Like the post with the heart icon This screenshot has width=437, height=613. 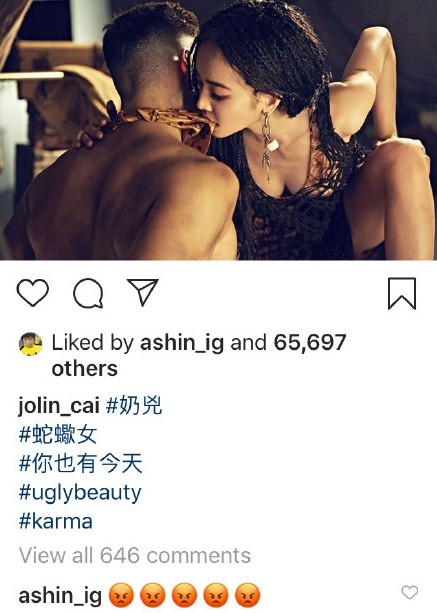point(33,293)
